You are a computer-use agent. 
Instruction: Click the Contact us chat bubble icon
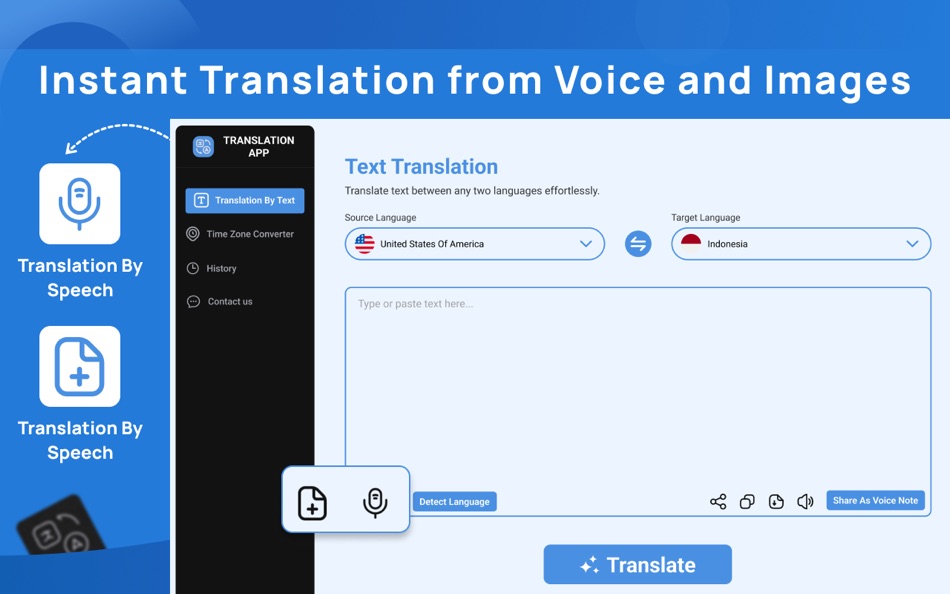pos(193,302)
